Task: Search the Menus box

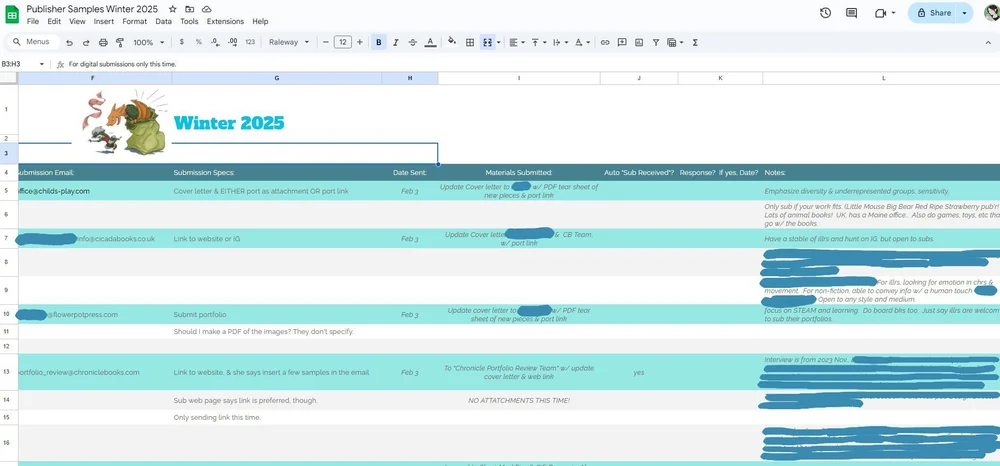Action: 35,42
